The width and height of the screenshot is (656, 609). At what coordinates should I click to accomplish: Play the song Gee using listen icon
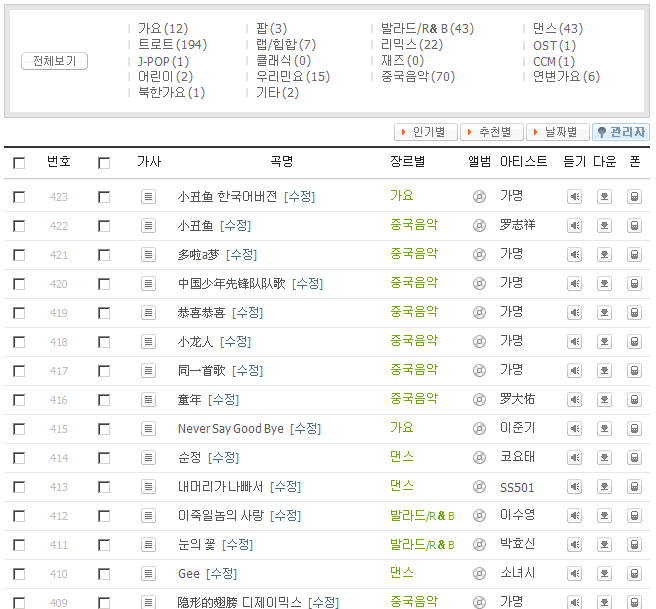(574, 574)
